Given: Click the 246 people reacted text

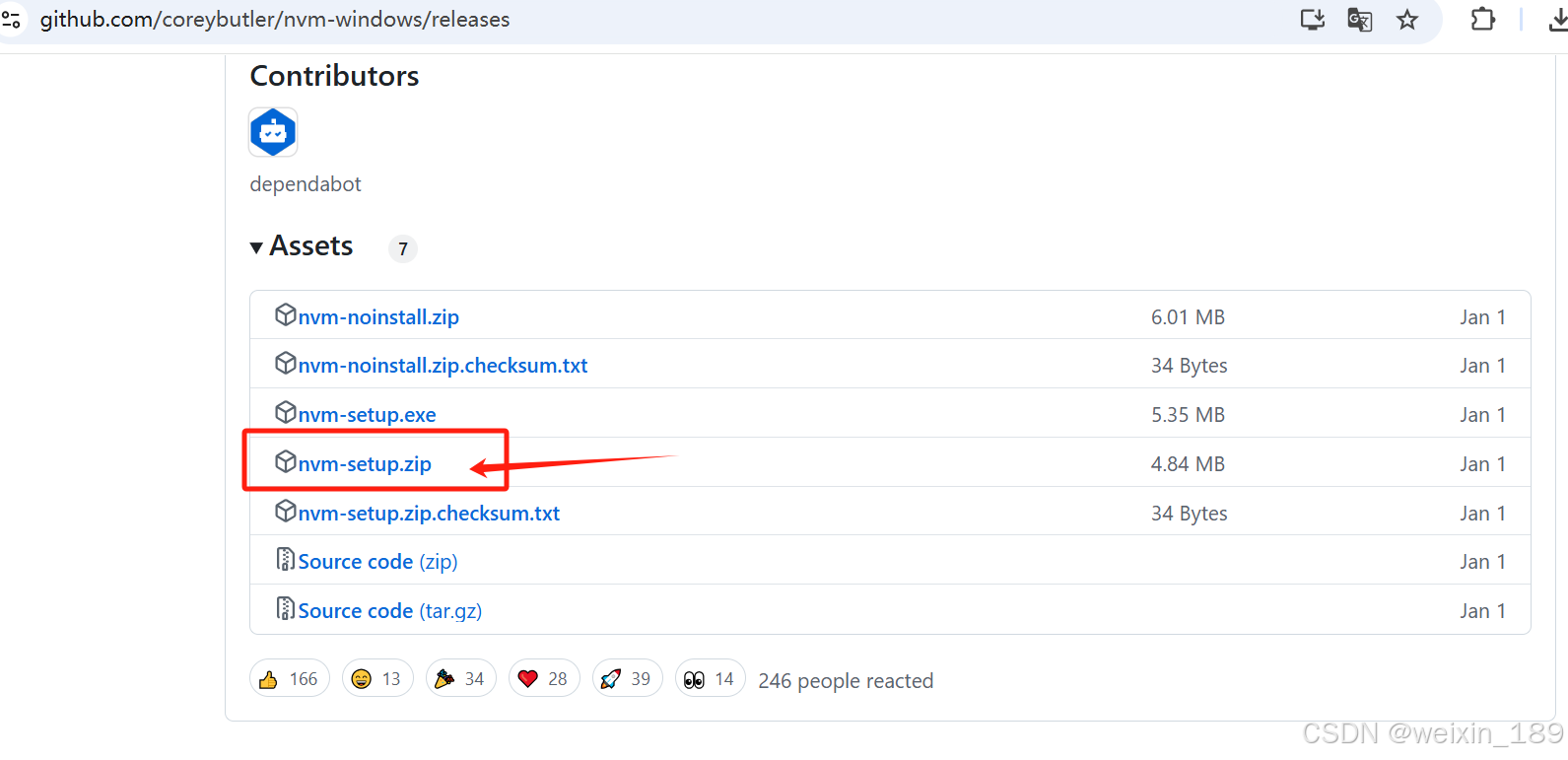Looking at the screenshot, I should tap(846, 681).
